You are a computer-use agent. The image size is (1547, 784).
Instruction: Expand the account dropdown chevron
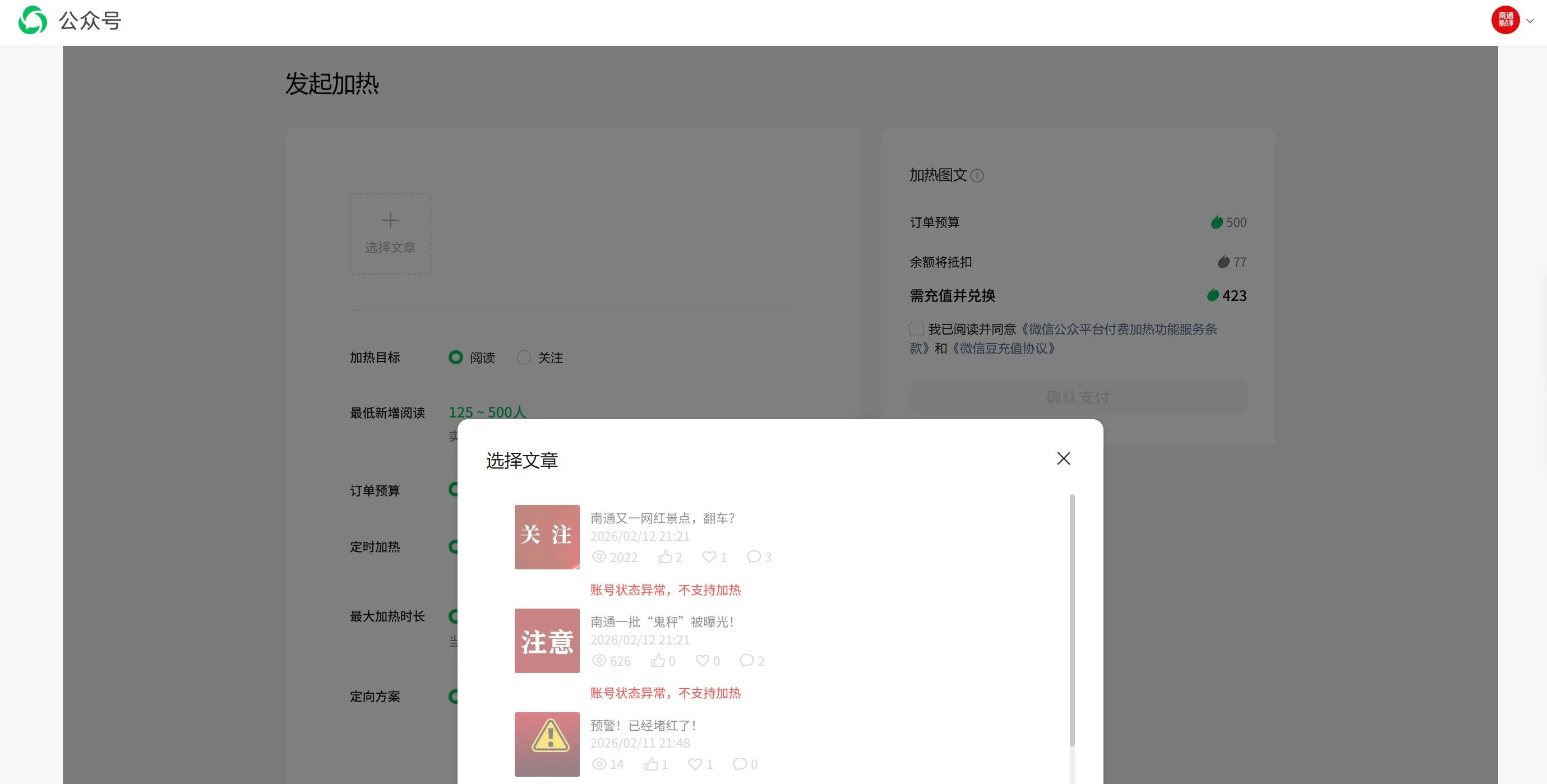[x=1530, y=21]
